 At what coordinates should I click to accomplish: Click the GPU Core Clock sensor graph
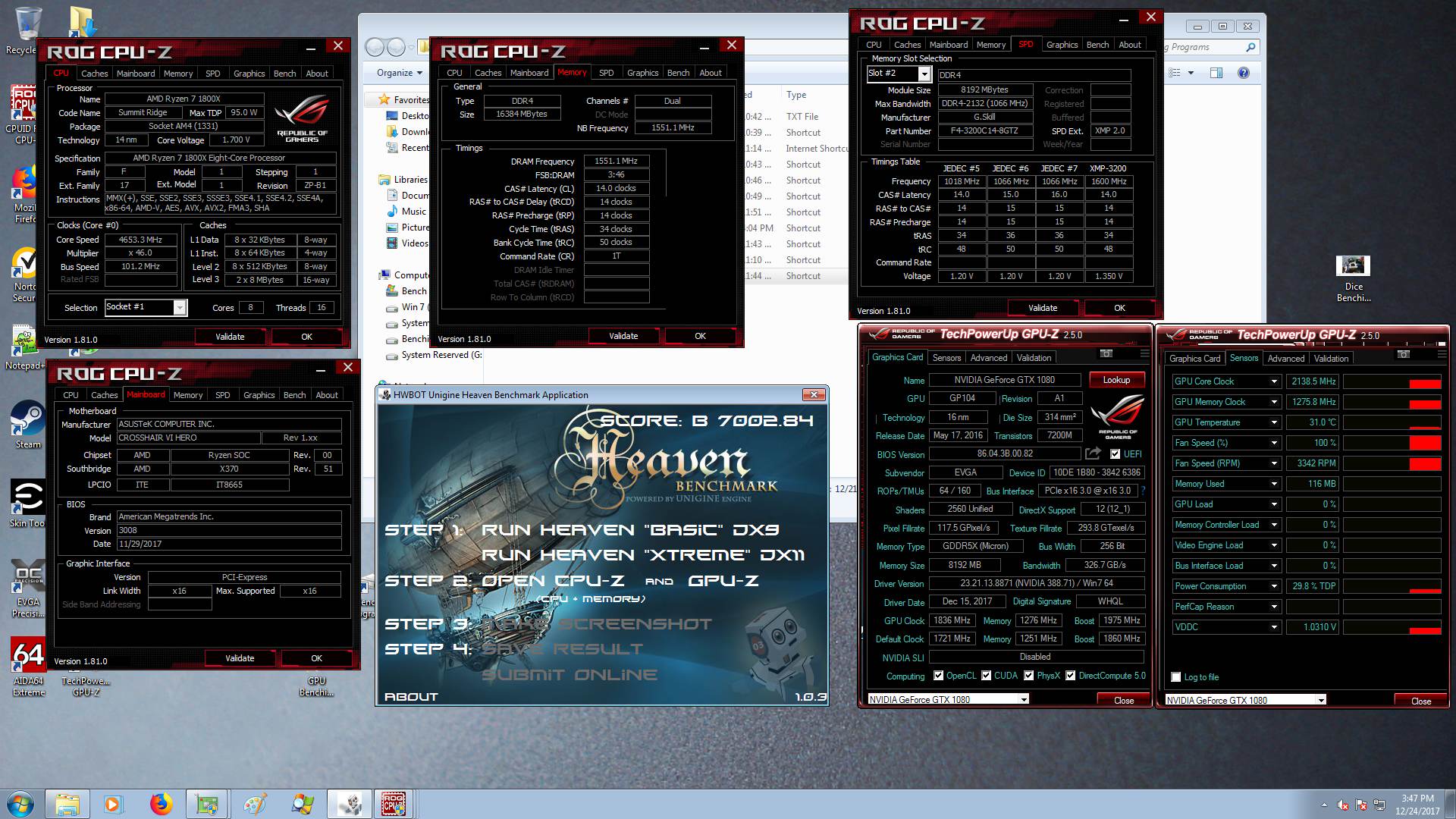(x=1392, y=381)
